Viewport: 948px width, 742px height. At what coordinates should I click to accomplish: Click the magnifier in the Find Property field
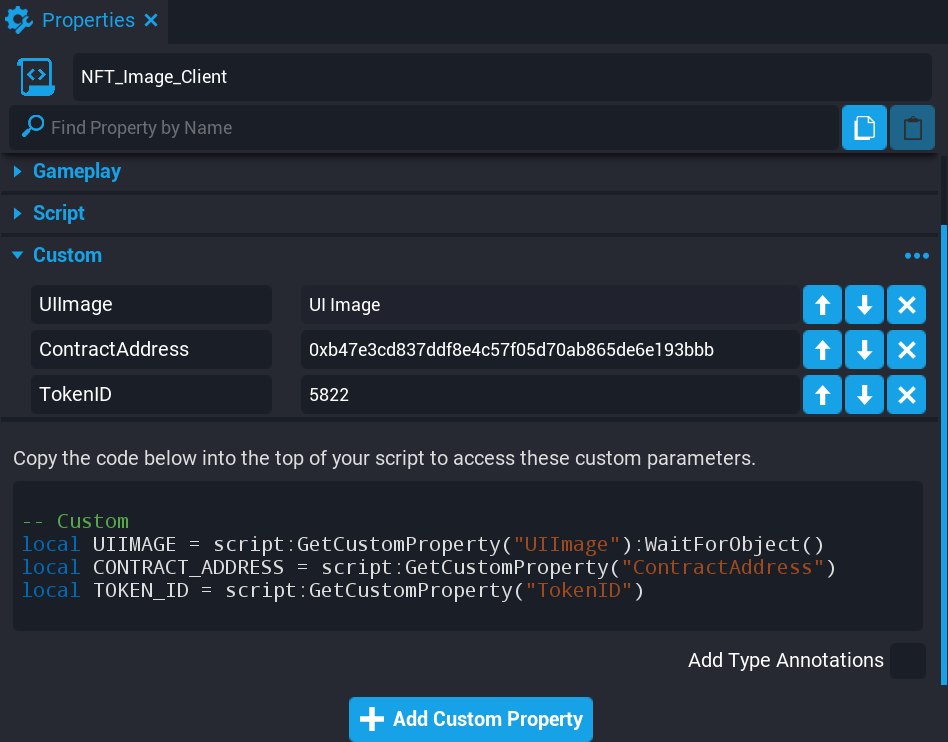point(31,128)
